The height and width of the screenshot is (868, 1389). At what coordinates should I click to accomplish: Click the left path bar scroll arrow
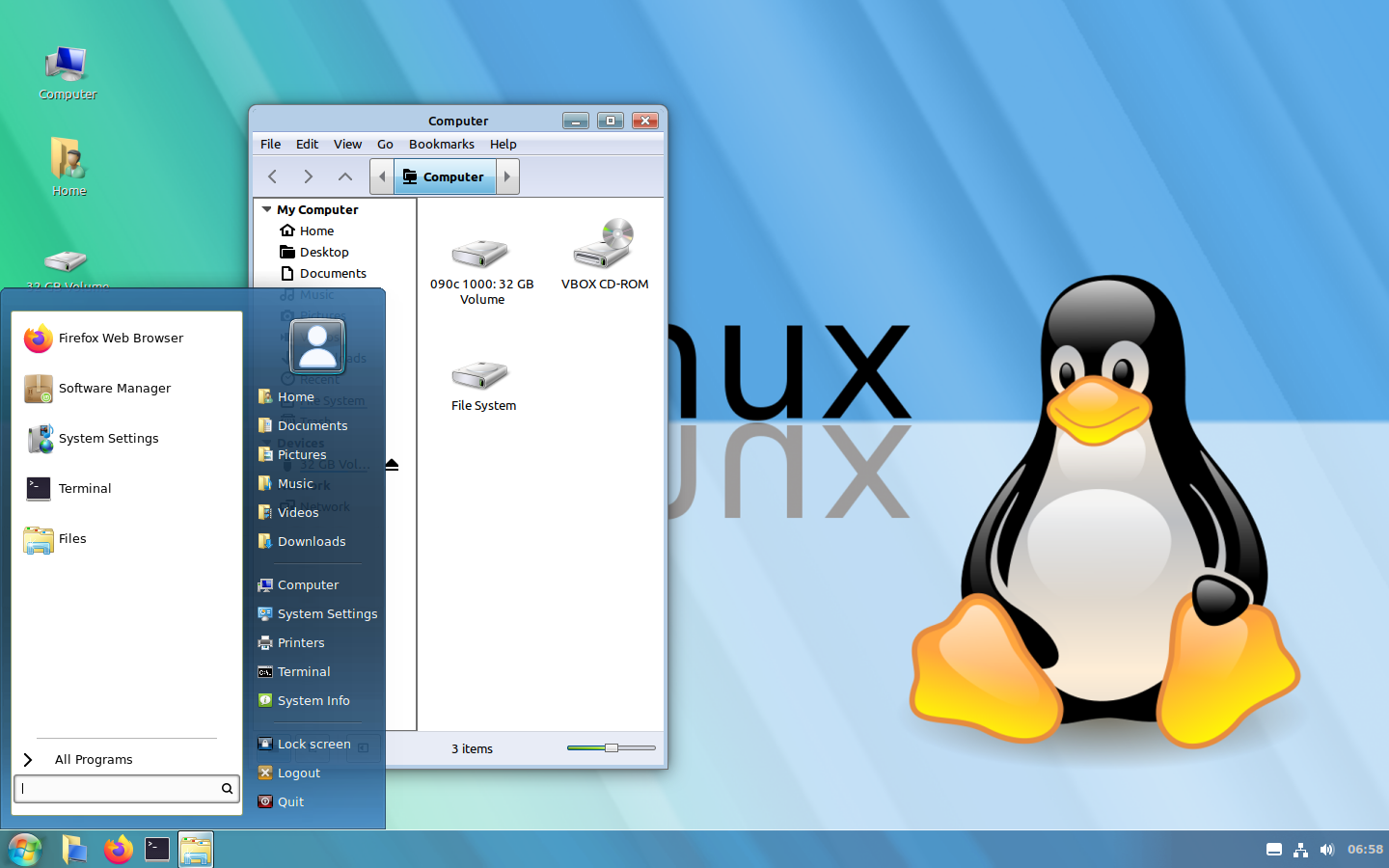pos(382,176)
